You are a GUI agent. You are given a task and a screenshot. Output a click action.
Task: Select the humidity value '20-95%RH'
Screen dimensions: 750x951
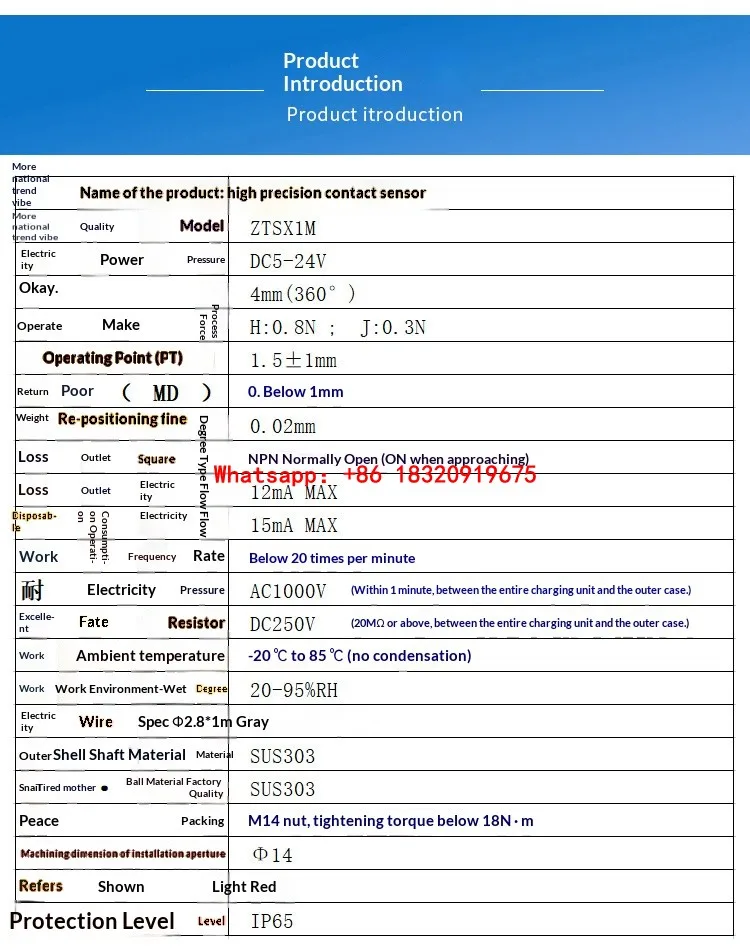click(294, 690)
